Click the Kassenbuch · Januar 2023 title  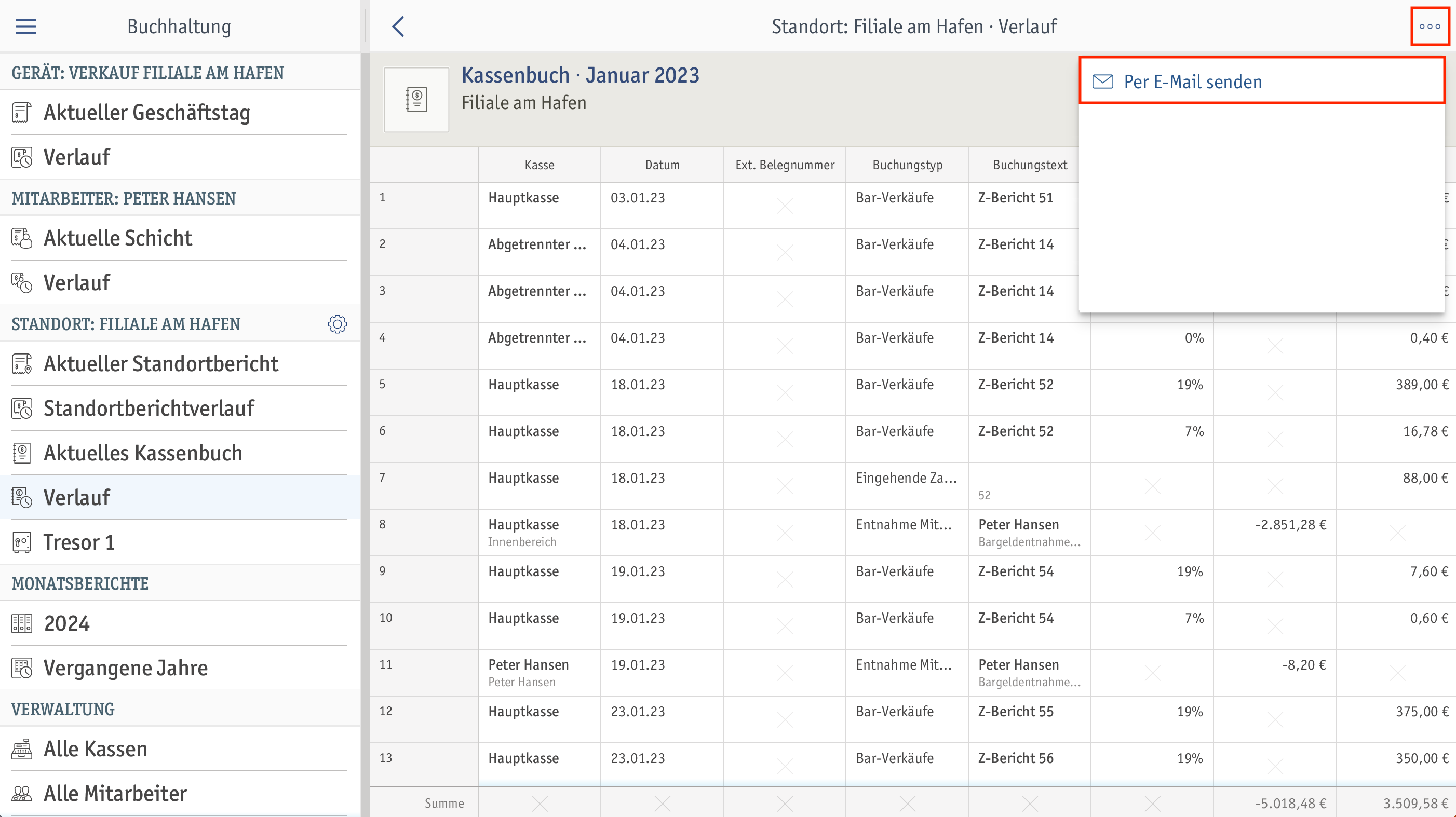[x=581, y=75]
